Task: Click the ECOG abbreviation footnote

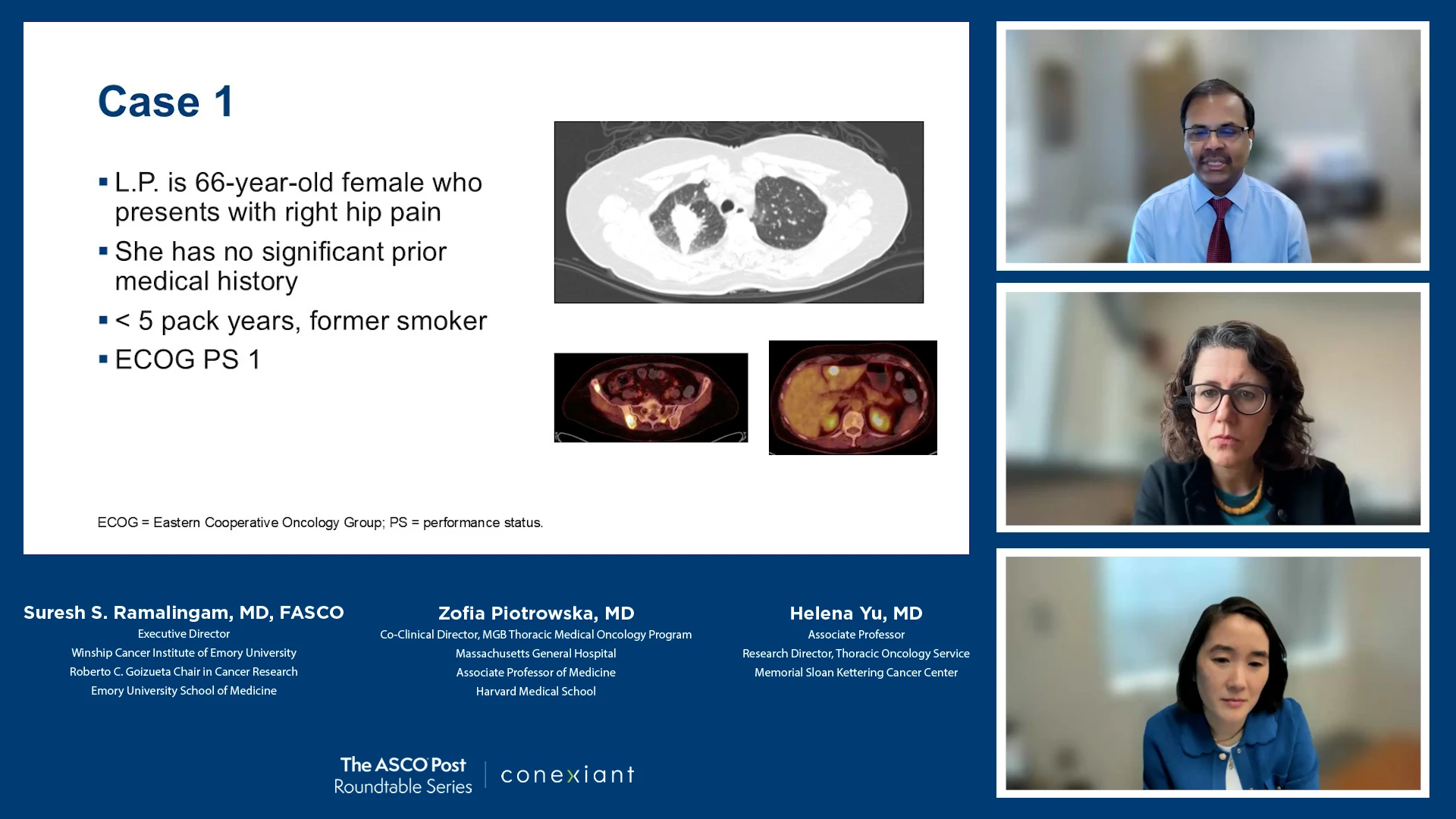Action: pyautogui.click(x=320, y=522)
